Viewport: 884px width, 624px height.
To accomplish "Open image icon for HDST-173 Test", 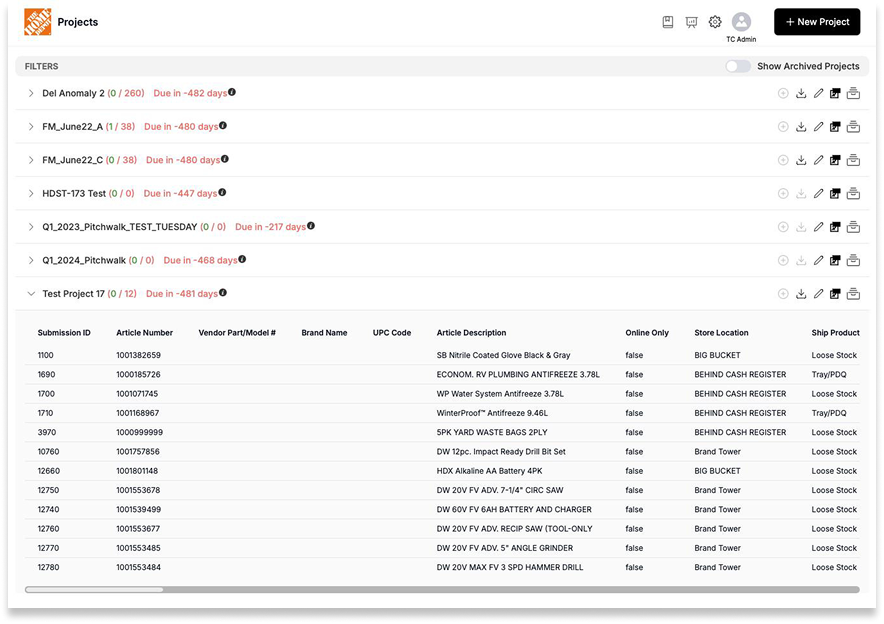I will pos(836,193).
